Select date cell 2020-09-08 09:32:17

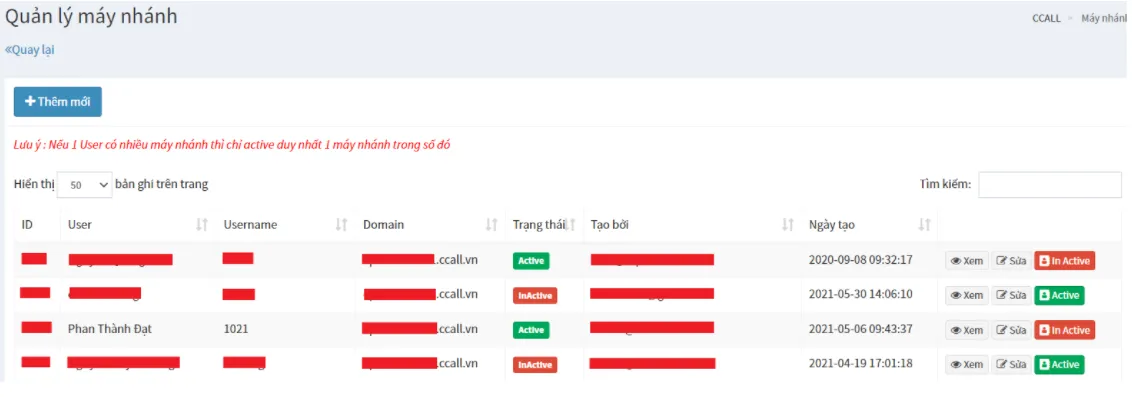861,260
